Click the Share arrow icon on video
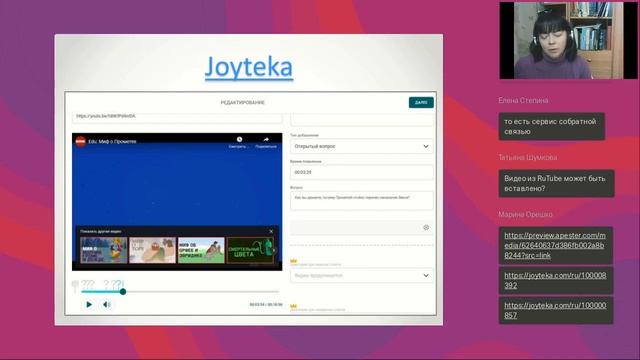The width and height of the screenshot is (640, 360). 266,140
